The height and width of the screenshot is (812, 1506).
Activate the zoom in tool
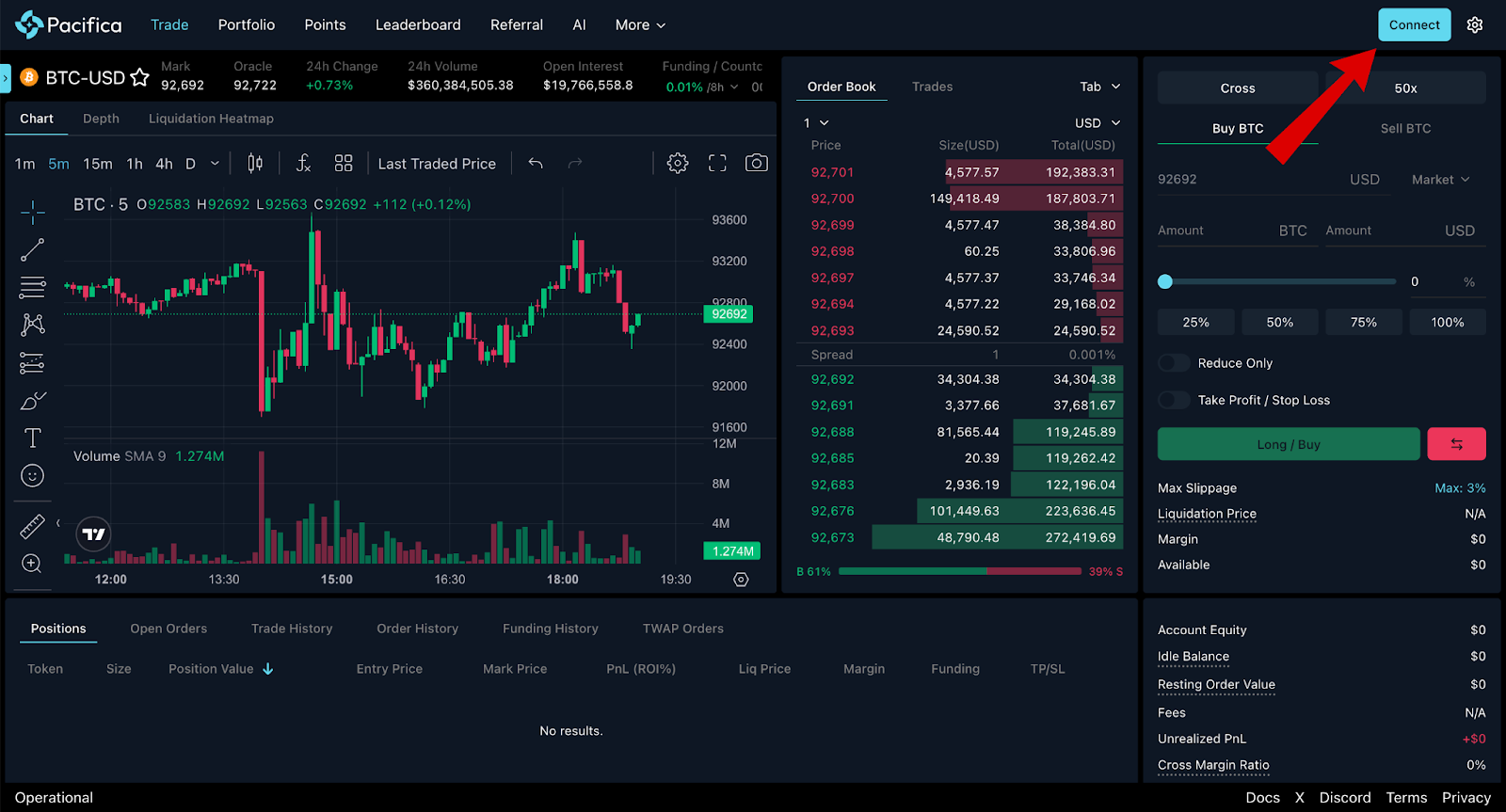pyautogui.click(x=32, y=564)
